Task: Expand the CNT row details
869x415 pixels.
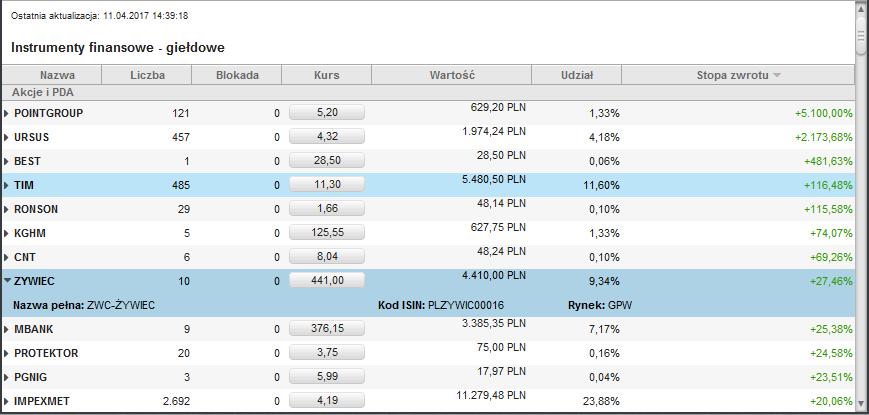Action: tap(7, 257)
